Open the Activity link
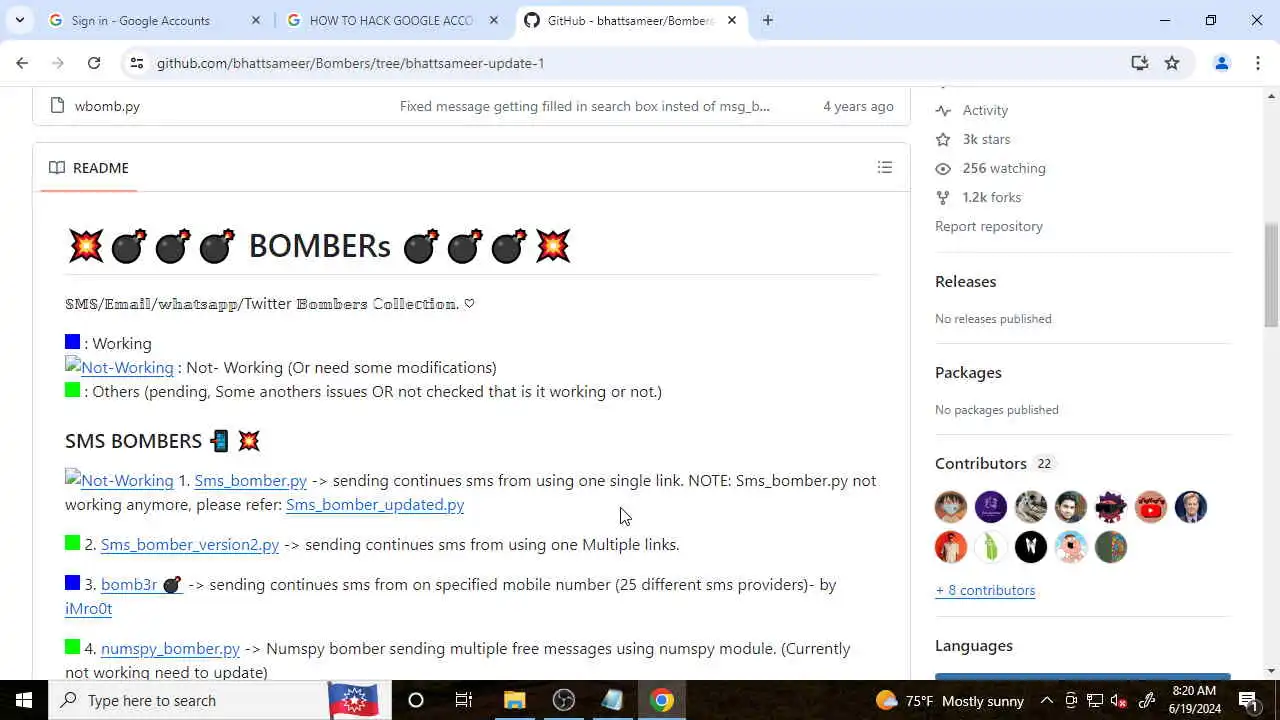 985,110
